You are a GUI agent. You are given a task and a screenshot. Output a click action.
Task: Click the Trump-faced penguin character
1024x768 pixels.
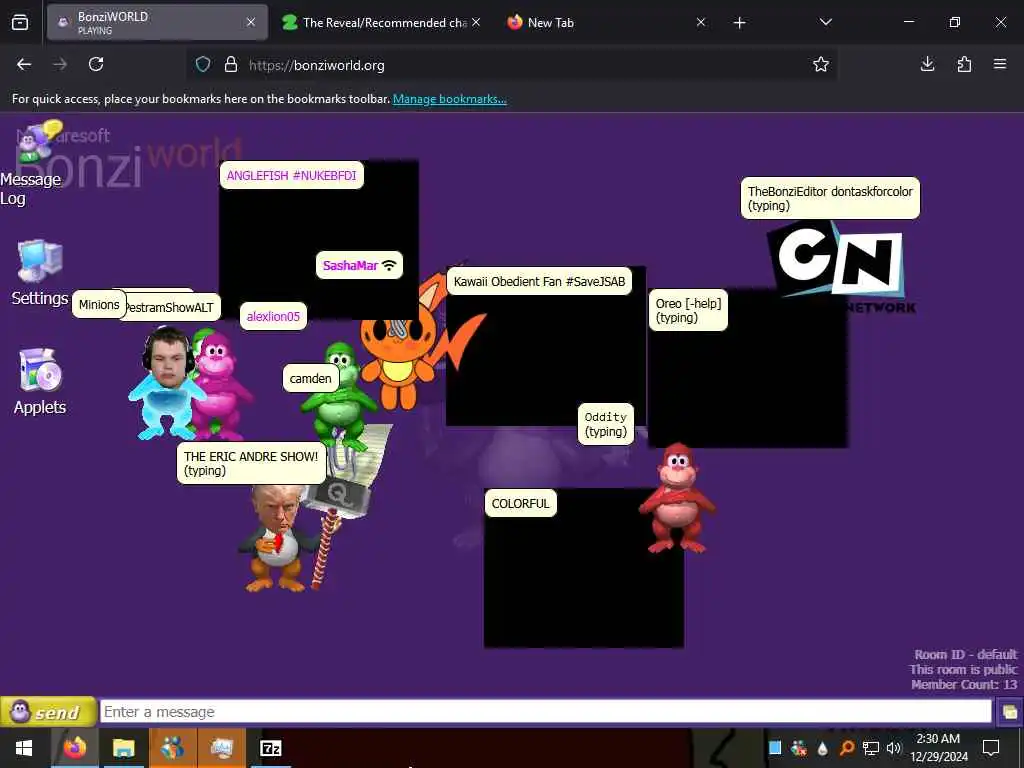(x=278, y=538)
